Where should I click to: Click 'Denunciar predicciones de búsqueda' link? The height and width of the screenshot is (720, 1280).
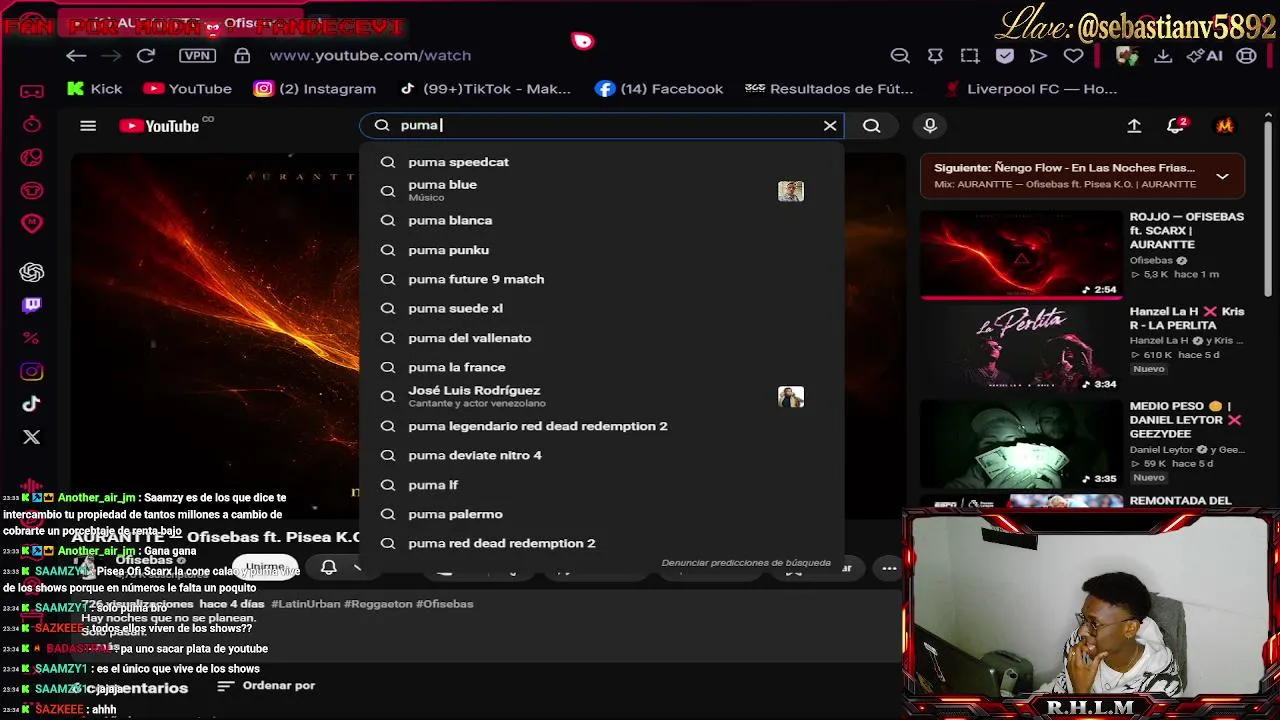tap(746, 563)
